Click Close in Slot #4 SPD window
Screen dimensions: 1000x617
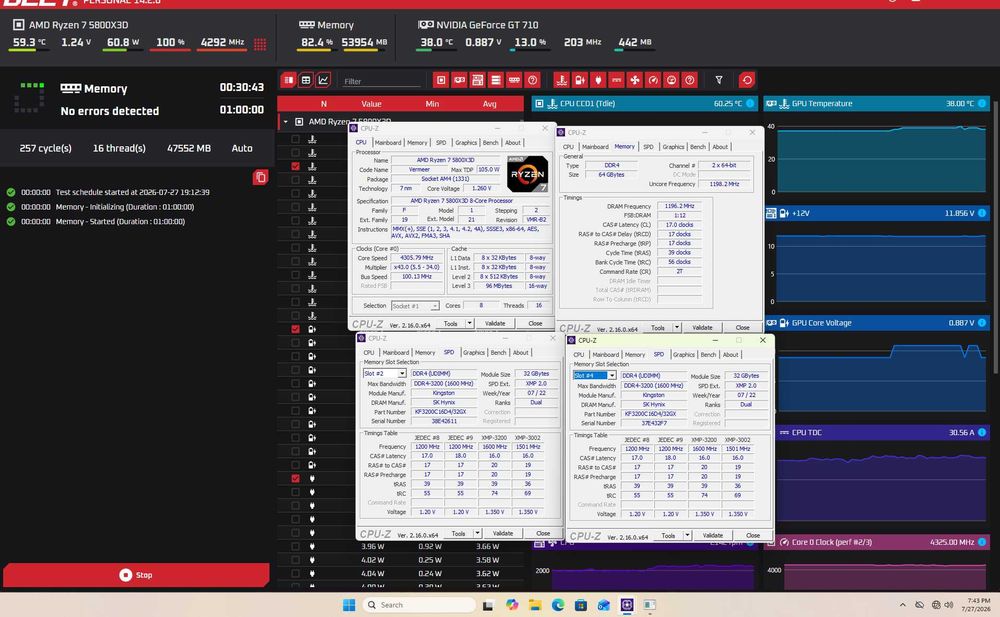753,535
